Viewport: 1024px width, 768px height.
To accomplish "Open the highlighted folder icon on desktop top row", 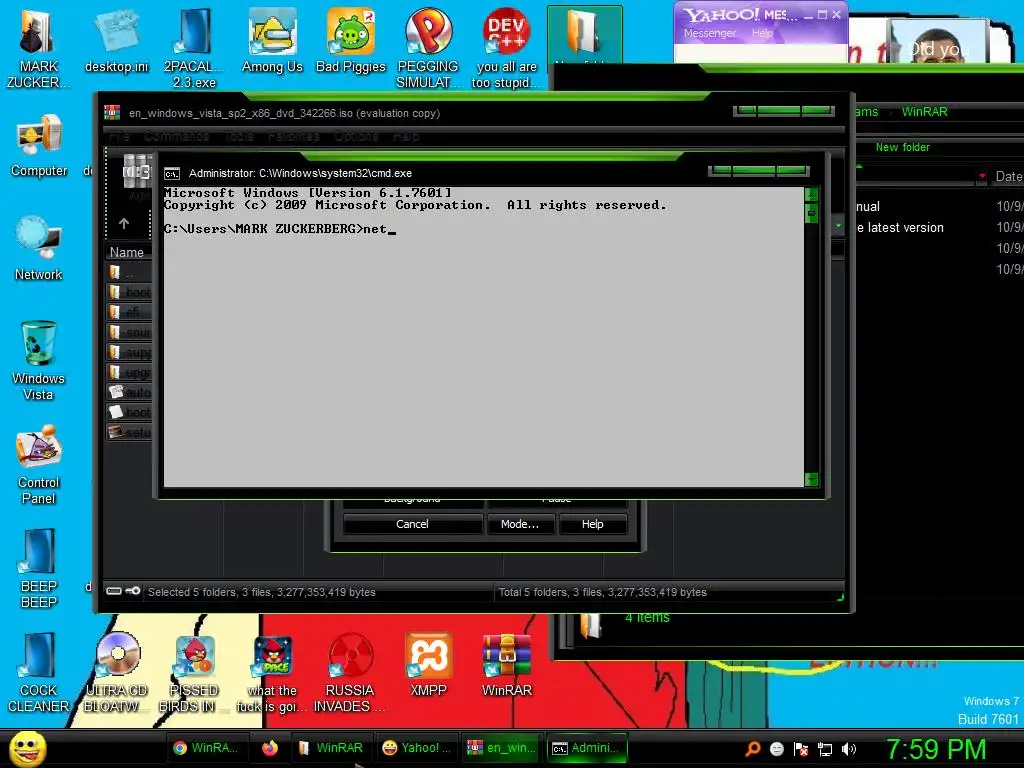I will [x=584, y=33].
